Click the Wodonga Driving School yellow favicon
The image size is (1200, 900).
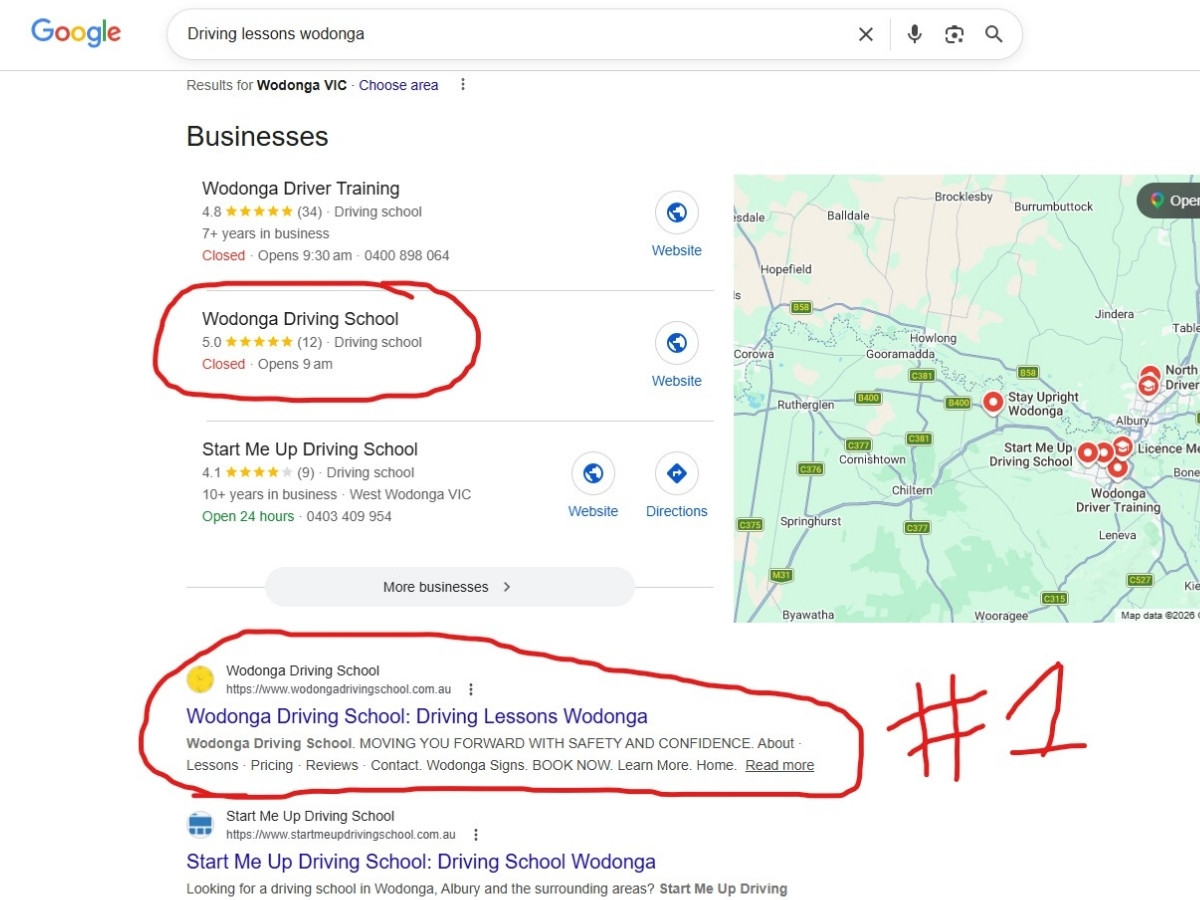pyautogui.click(x=200, y=680)
